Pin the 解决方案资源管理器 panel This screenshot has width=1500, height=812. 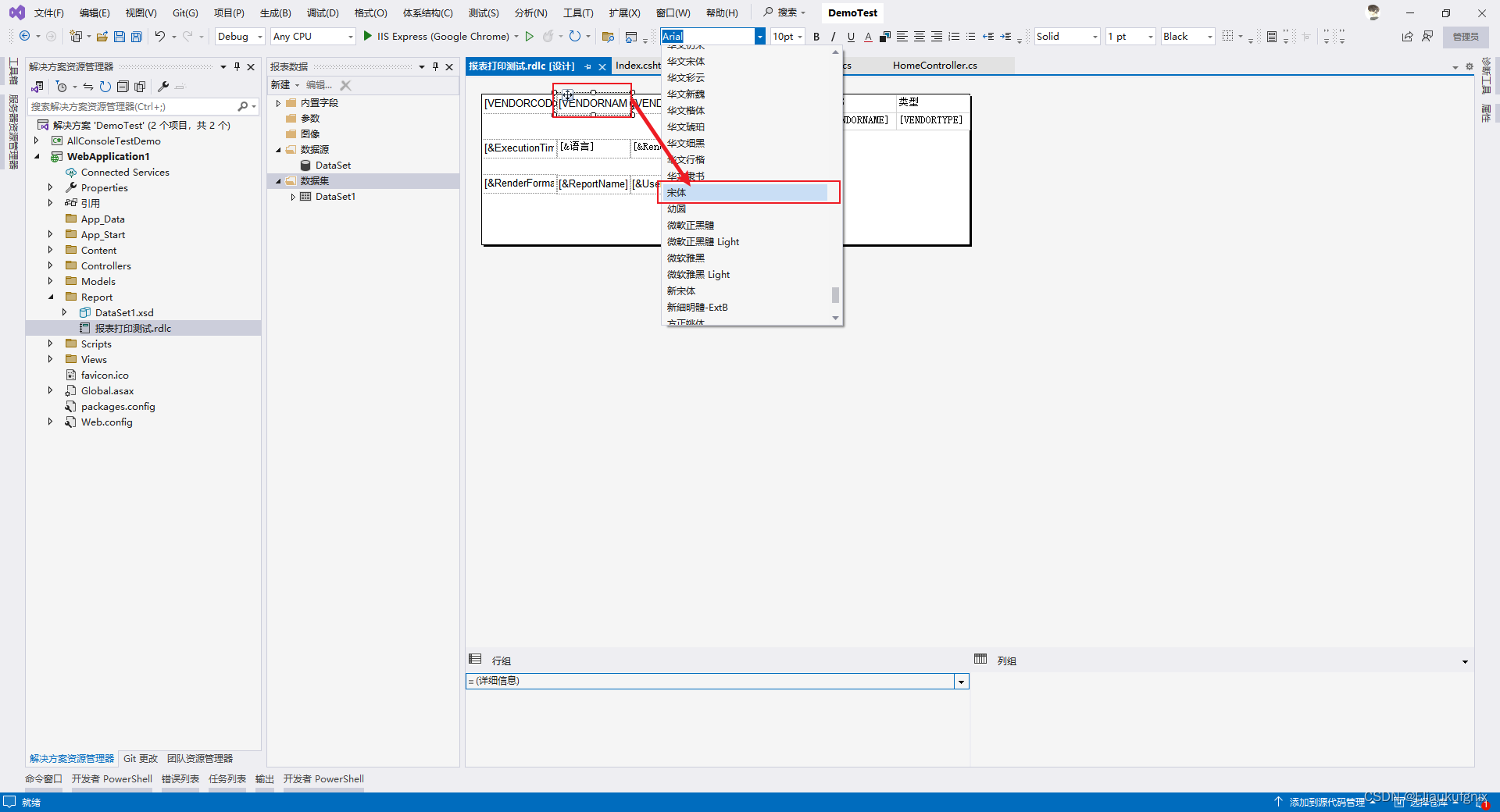pyautogui.click(x=237, y=66)
